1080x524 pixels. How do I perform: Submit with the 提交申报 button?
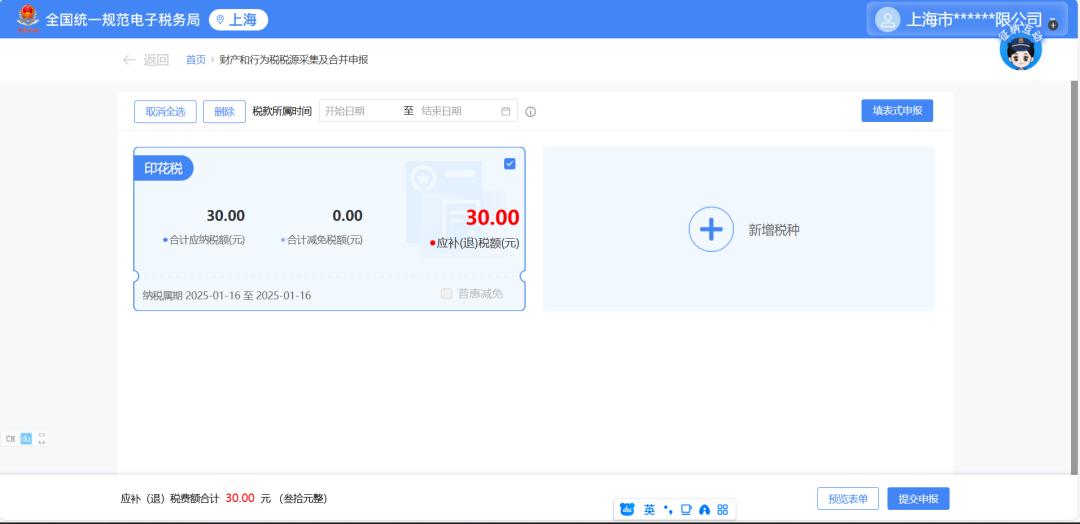(917, 499)
